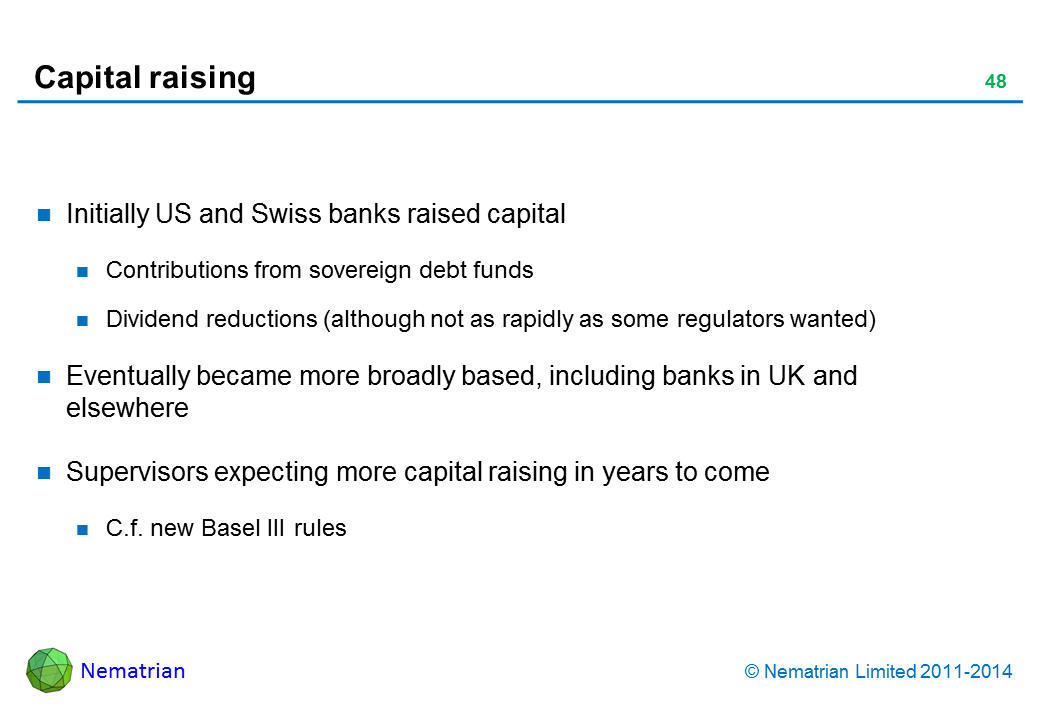
Task: Click the 'Contributions from sovereign debt funds' line
Action: [319, 270]
